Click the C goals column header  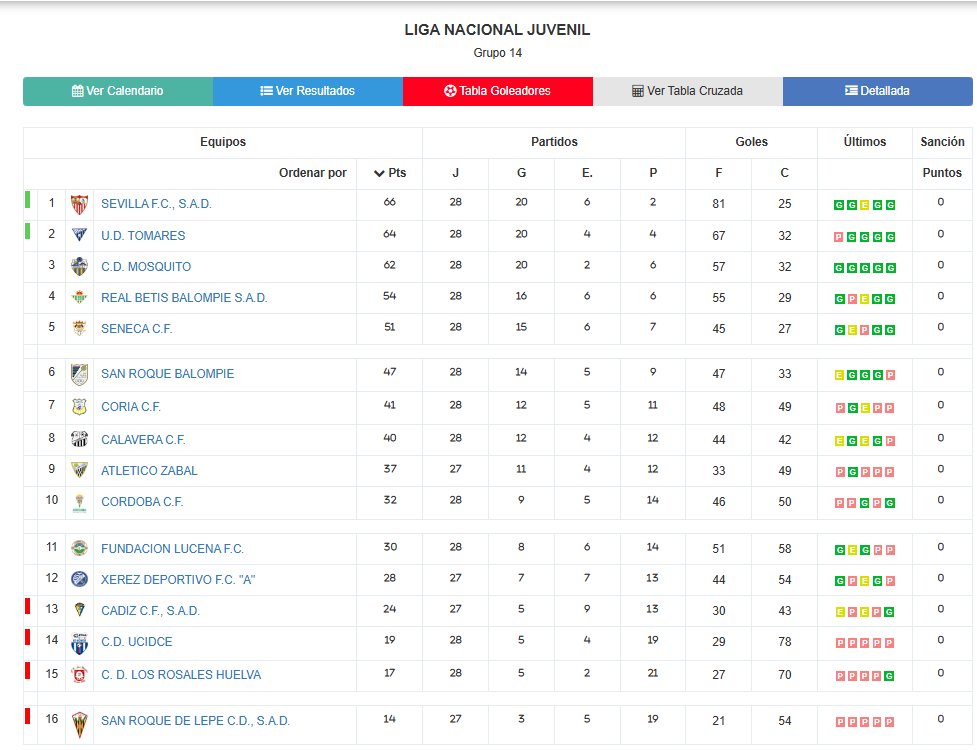pos(784,173)
